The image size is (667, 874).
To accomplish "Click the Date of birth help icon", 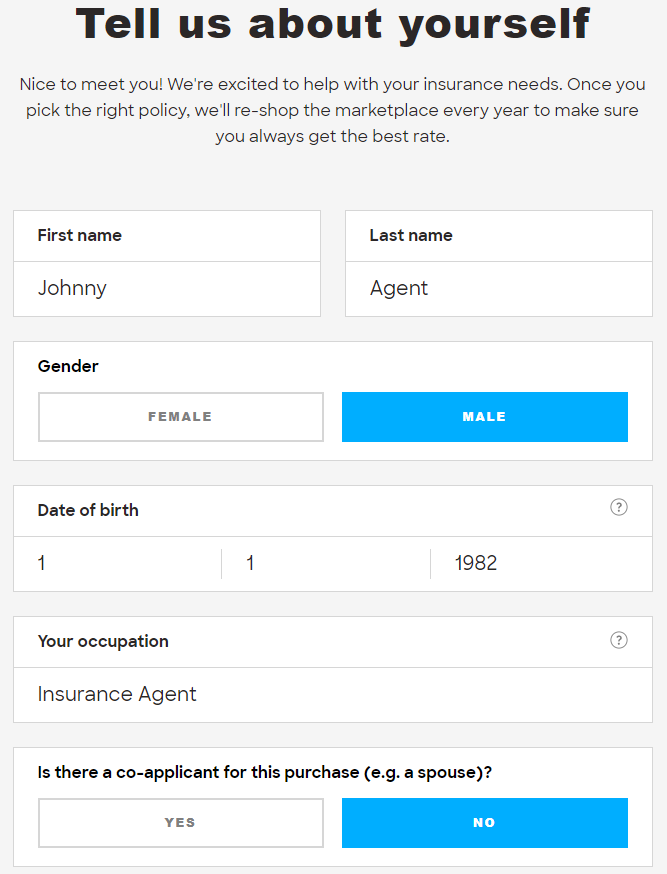I will pyautogui.click(x=619, y=507).
